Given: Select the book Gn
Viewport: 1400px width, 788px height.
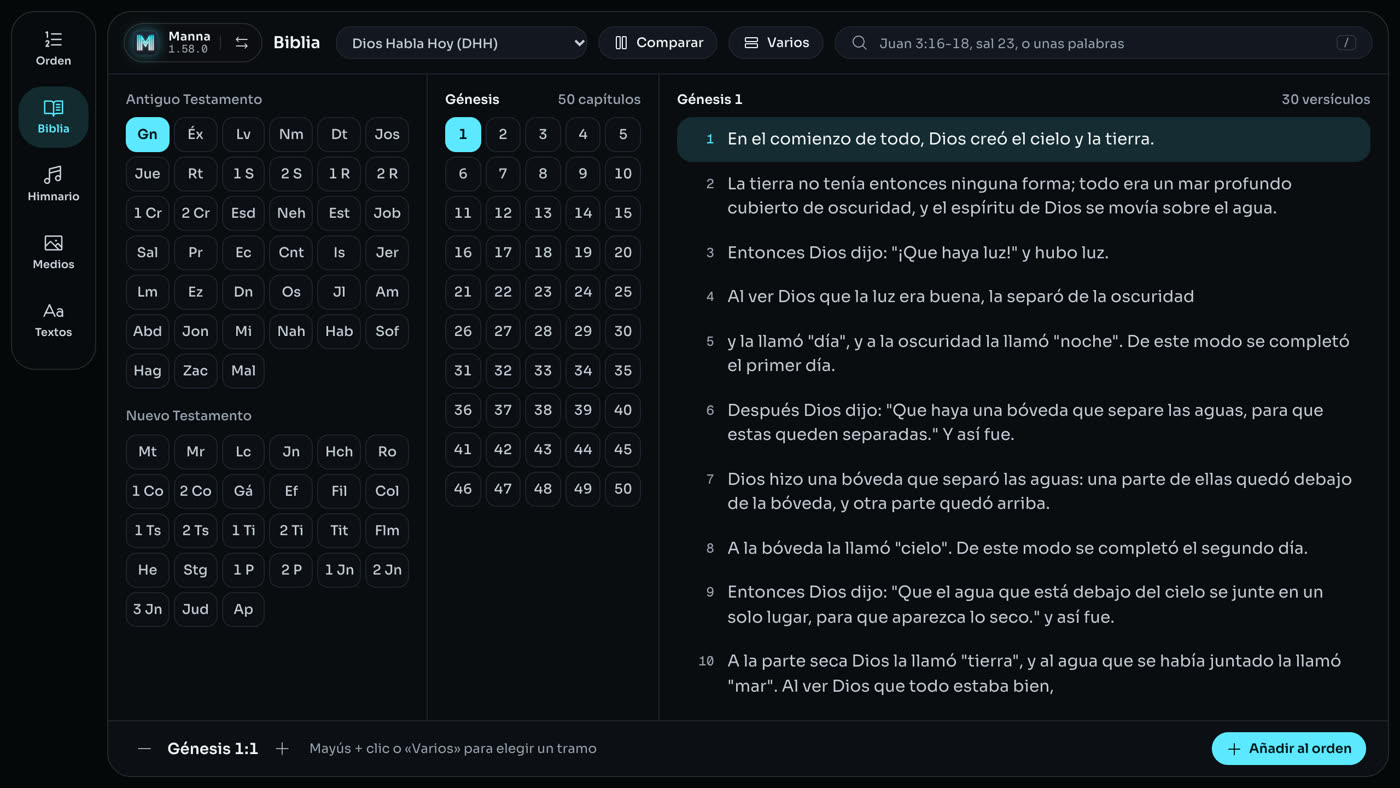Looking at the screenshot, I should click(147, 134).
